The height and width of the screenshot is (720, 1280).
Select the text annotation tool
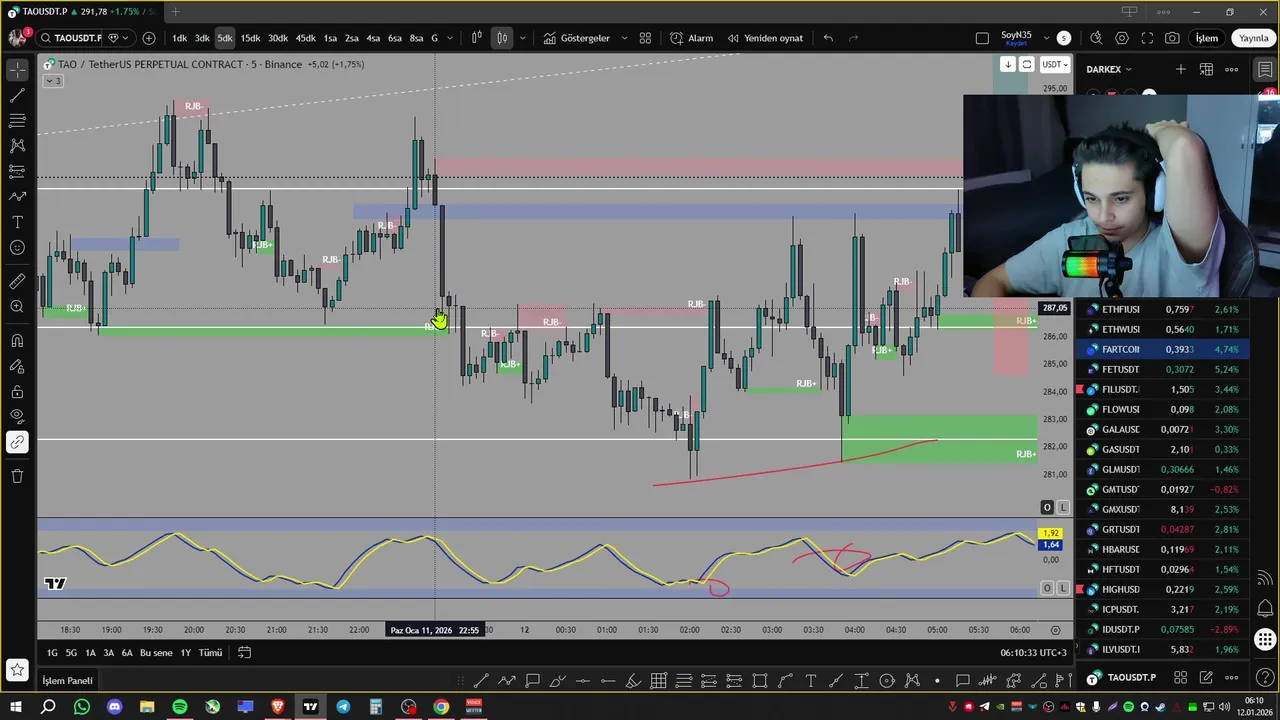(x=17, y=222)
